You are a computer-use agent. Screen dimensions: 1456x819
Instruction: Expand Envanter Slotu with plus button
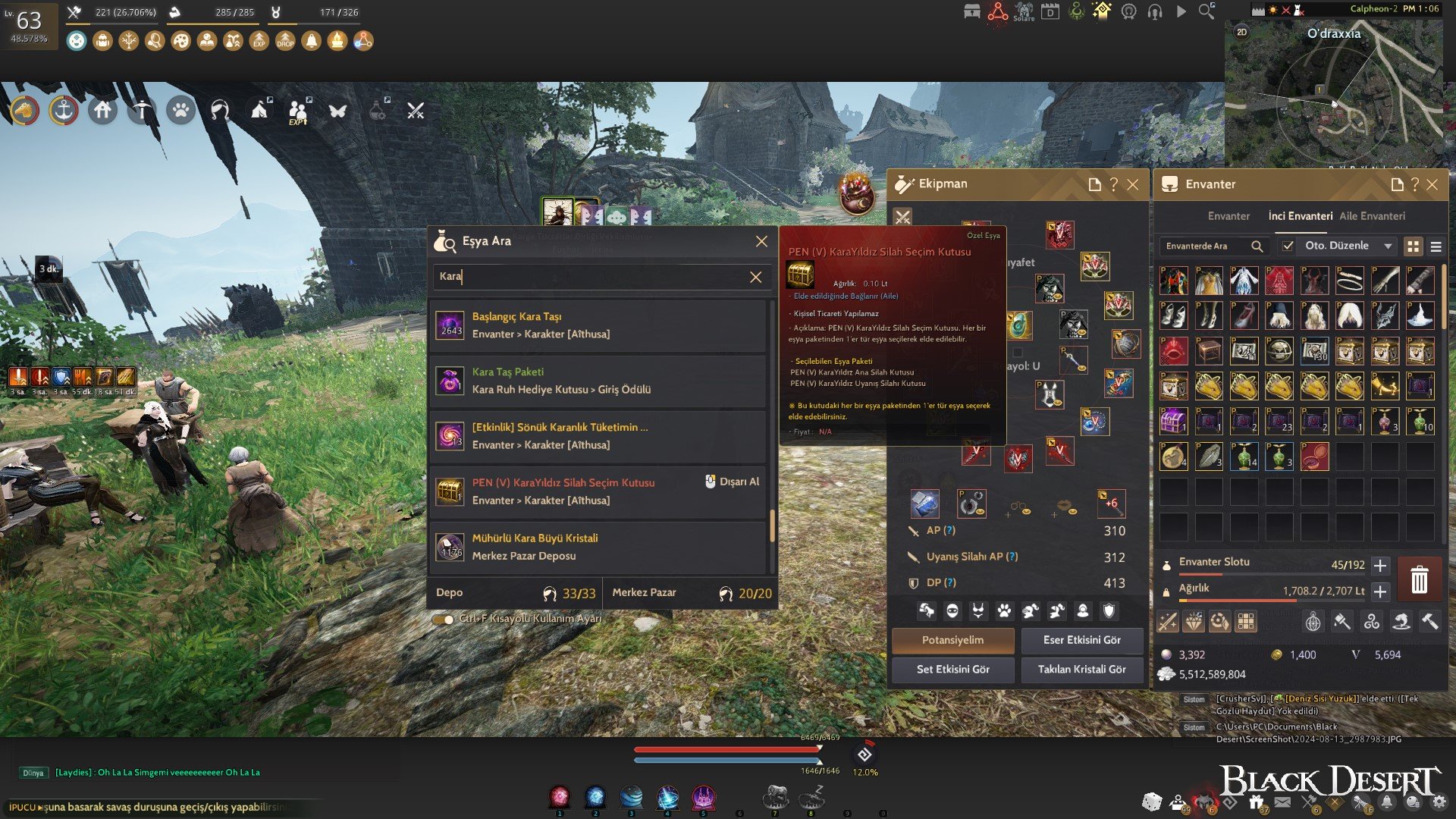click(x=1380, y=566)
